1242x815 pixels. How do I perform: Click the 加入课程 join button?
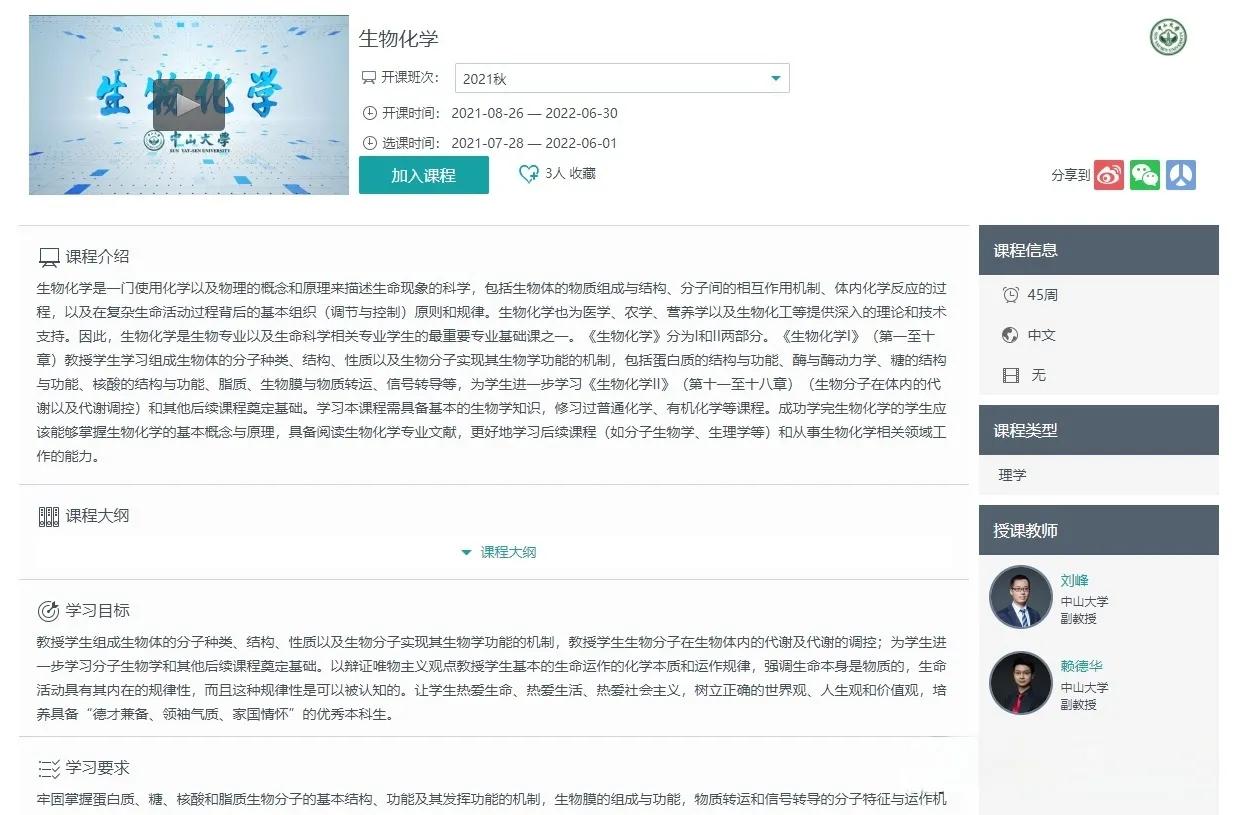[423, 173]
